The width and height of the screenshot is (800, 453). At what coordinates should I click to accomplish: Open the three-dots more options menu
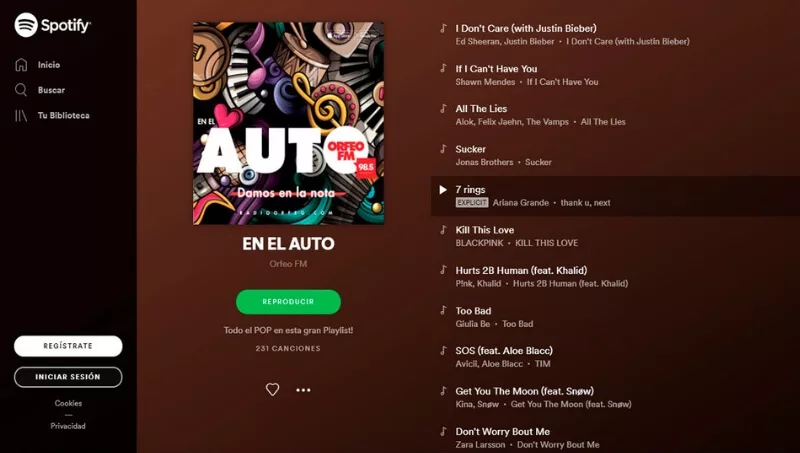304,390
